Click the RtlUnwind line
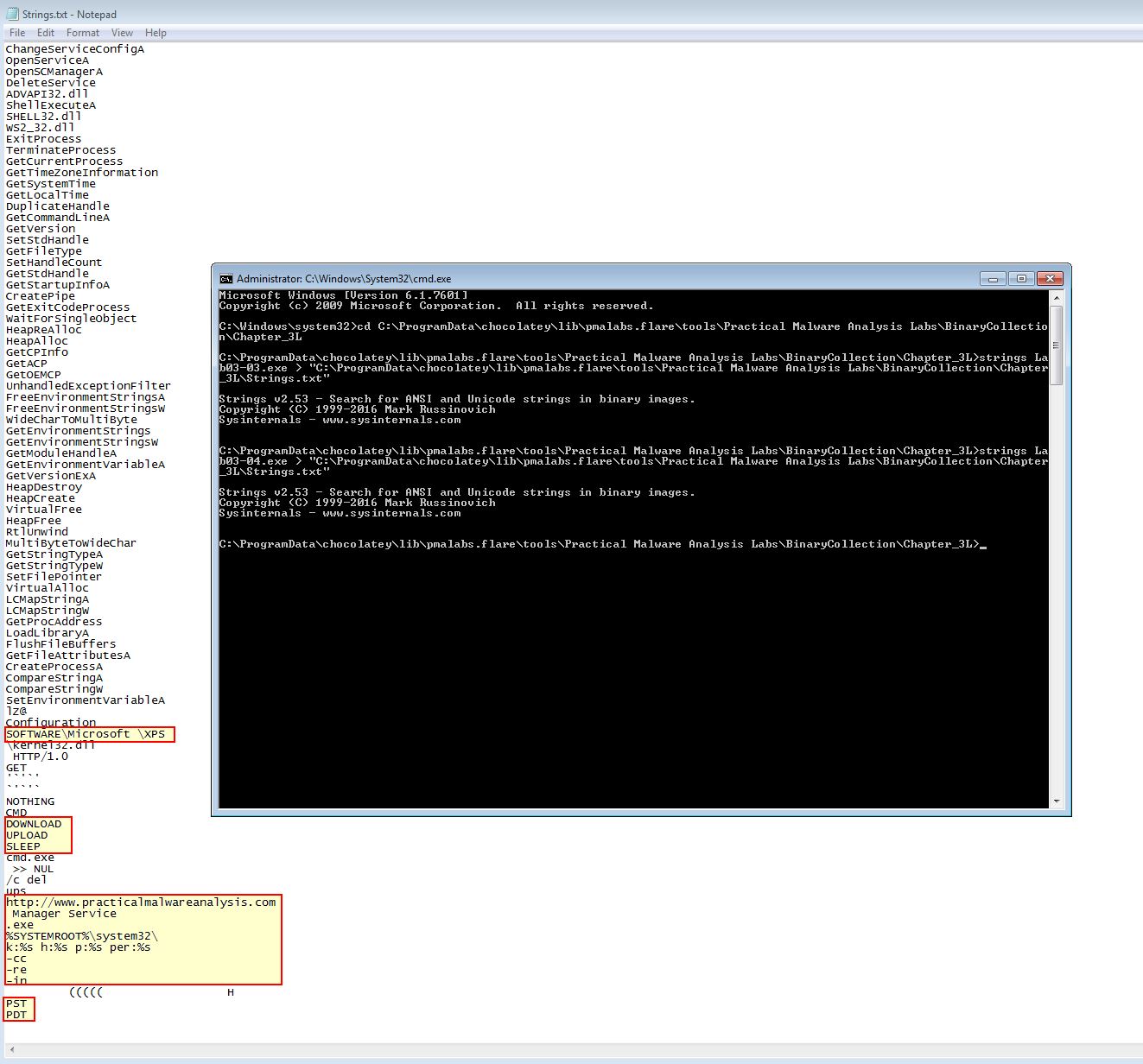The width and height of the screenshot is (1143, 1064). [x=37, y=532]
